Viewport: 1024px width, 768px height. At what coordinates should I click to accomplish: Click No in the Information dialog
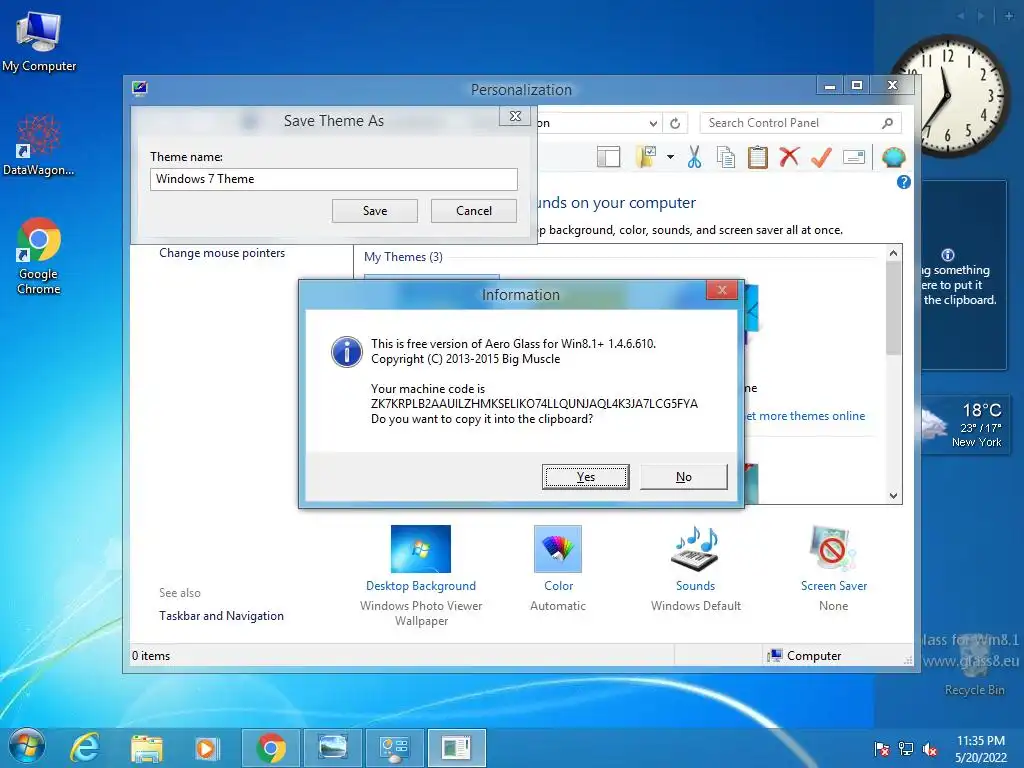pyautogui.click(x=684, y=477)
